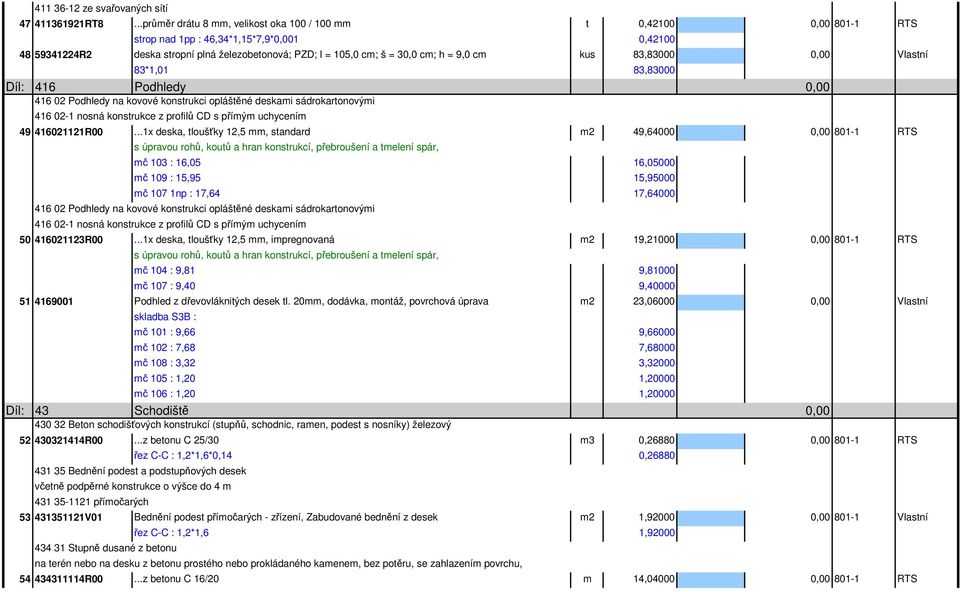
Task: Select quantity 23,06000 in row 51
Action: 654,301
